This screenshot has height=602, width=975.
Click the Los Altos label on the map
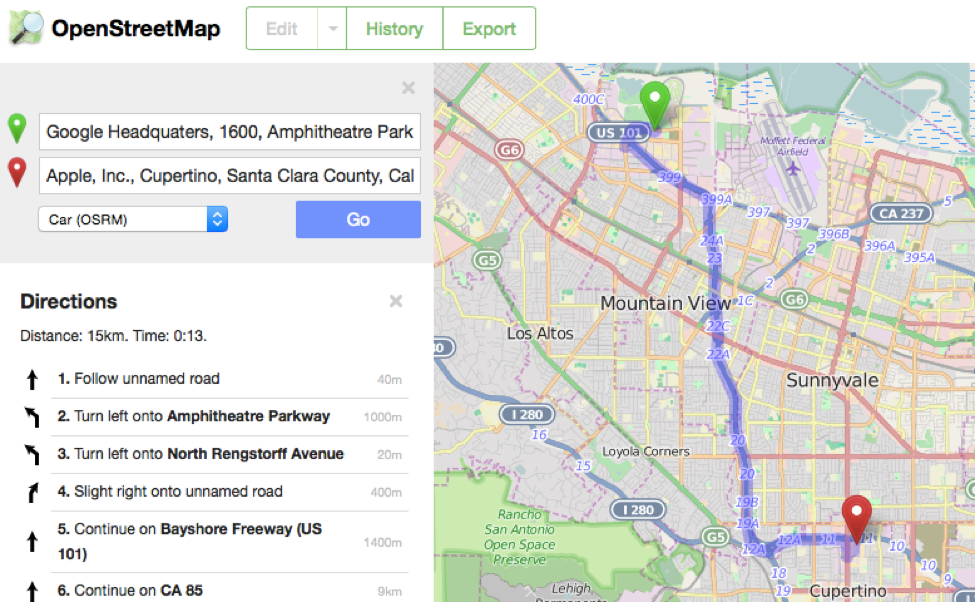click(x=540, y=333)
